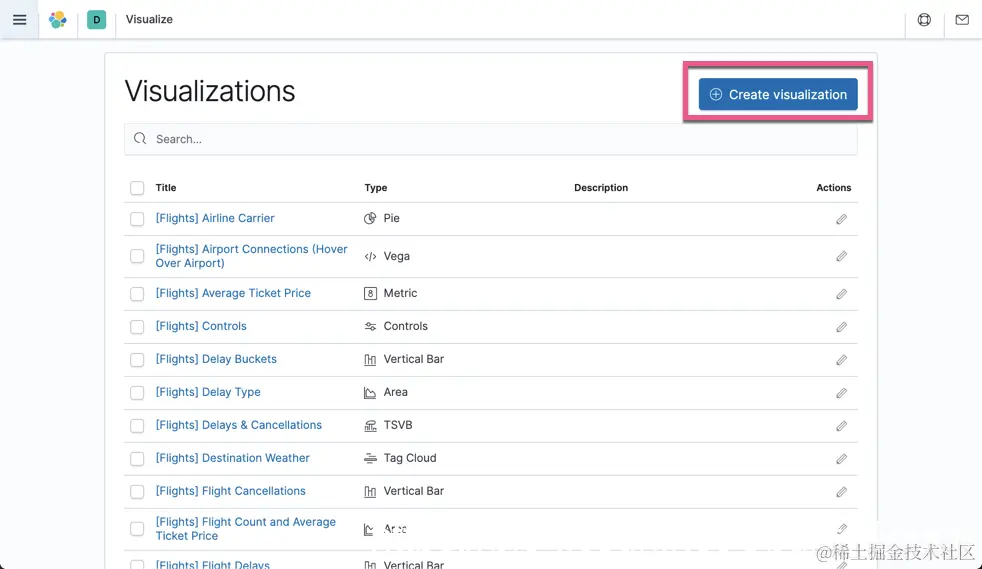Check the Airport Connections row checkbox

(x=137, y=256)
